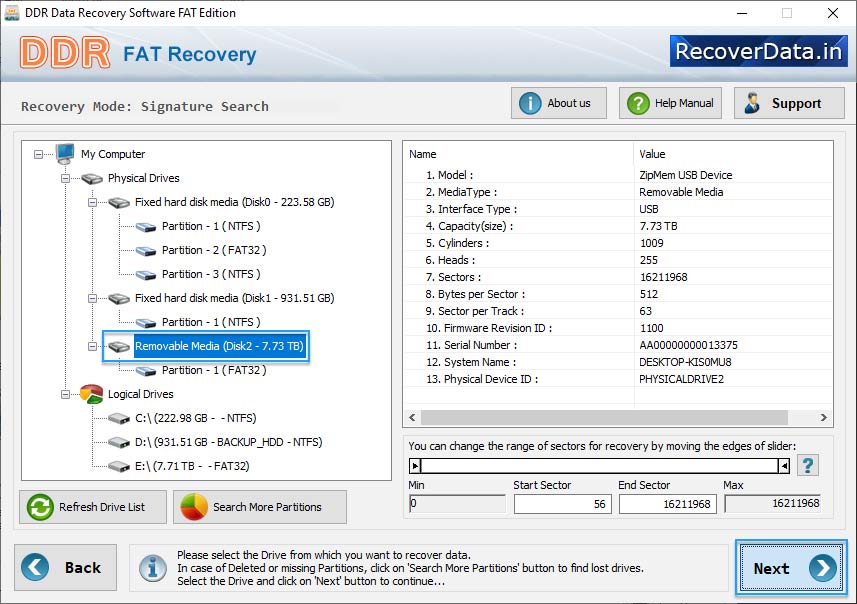This screenshot has height=604, width=857.
Task: Click the slider help question mark icon
Action: (x=808, y=466)
